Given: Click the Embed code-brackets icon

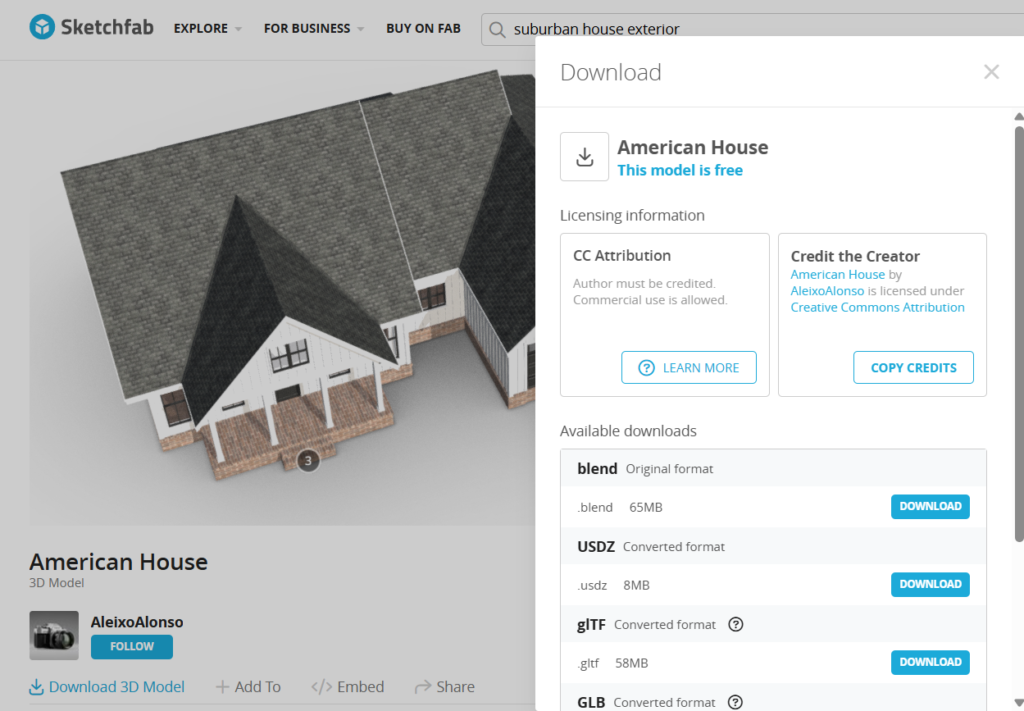Looking at the screenshot, I should pos(321,687).
